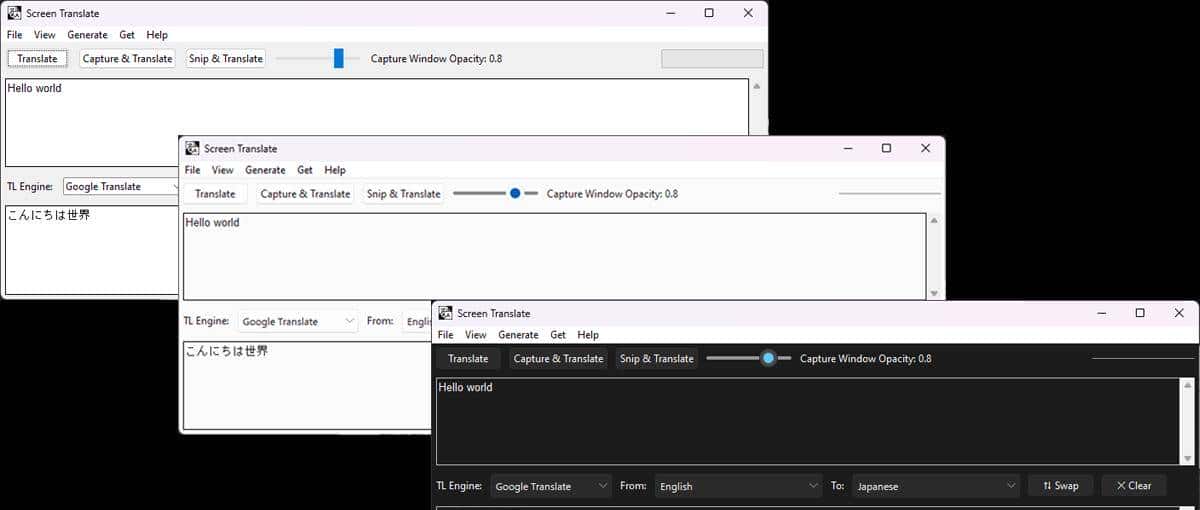
Task: Click Screen Translate app icon in dark front window
Action: tap(445, 313)
